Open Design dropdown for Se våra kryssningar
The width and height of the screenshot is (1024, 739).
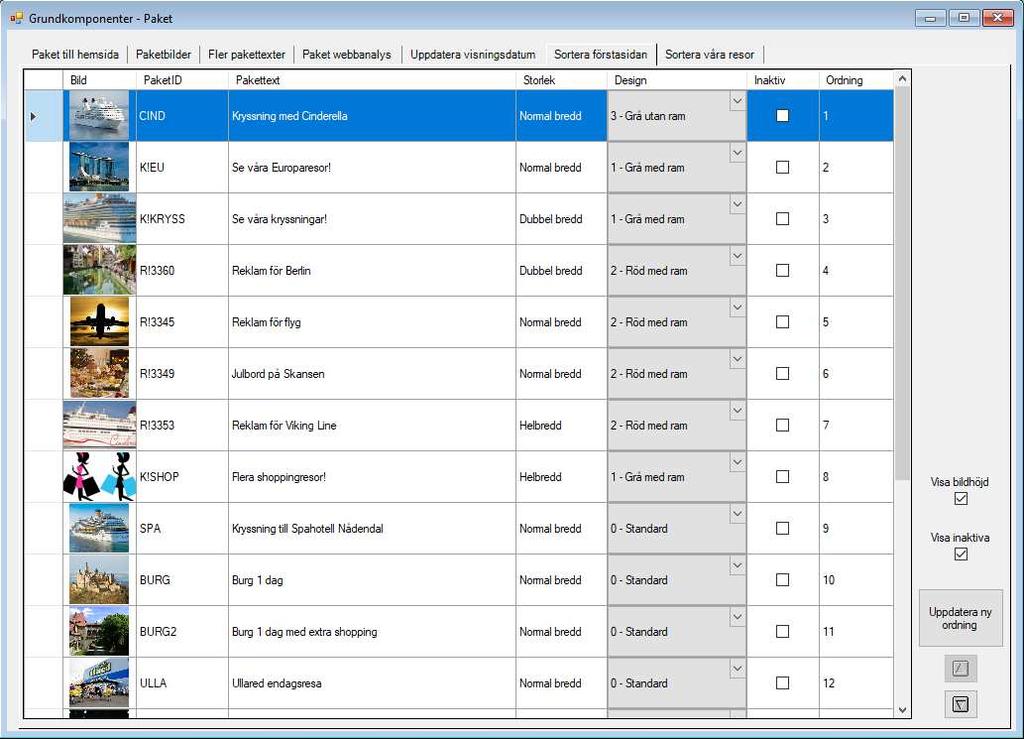737,204
